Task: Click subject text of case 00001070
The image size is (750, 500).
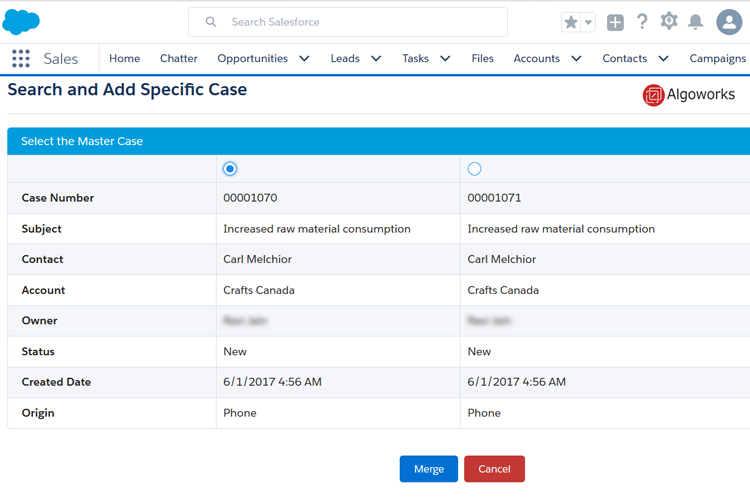Action: tap(317, 229)
